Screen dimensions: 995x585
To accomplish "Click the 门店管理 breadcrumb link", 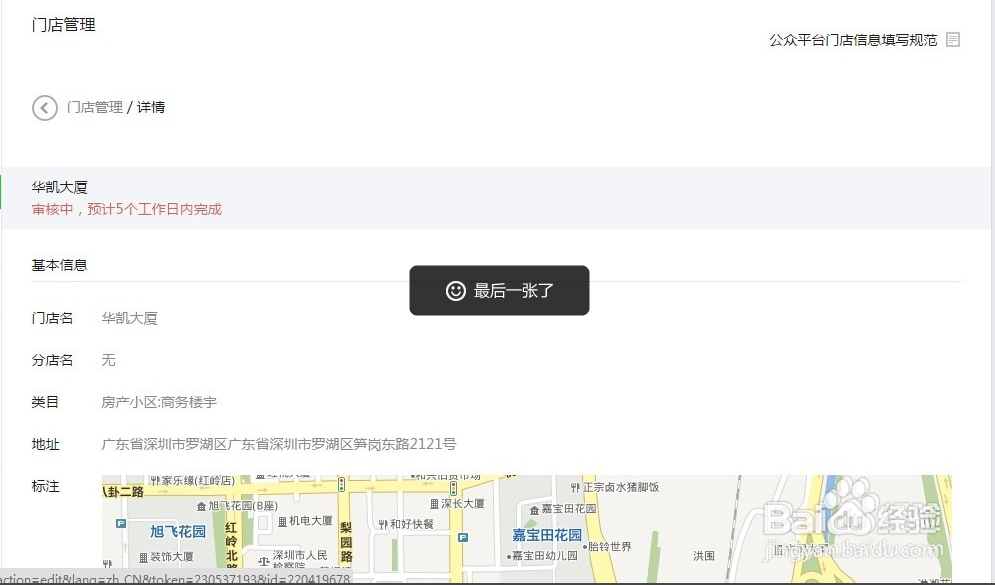I will pyautogui.click(x=97, y=107).
